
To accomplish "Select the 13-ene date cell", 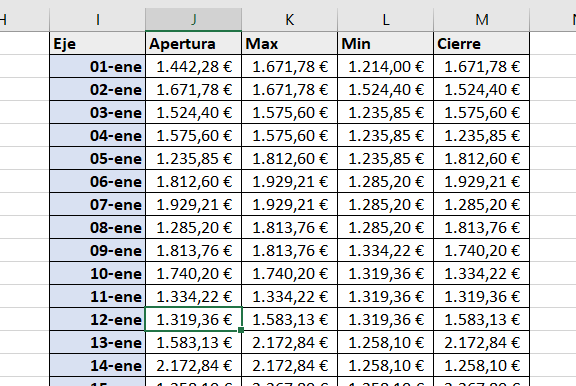I will (x=98, y=343).
